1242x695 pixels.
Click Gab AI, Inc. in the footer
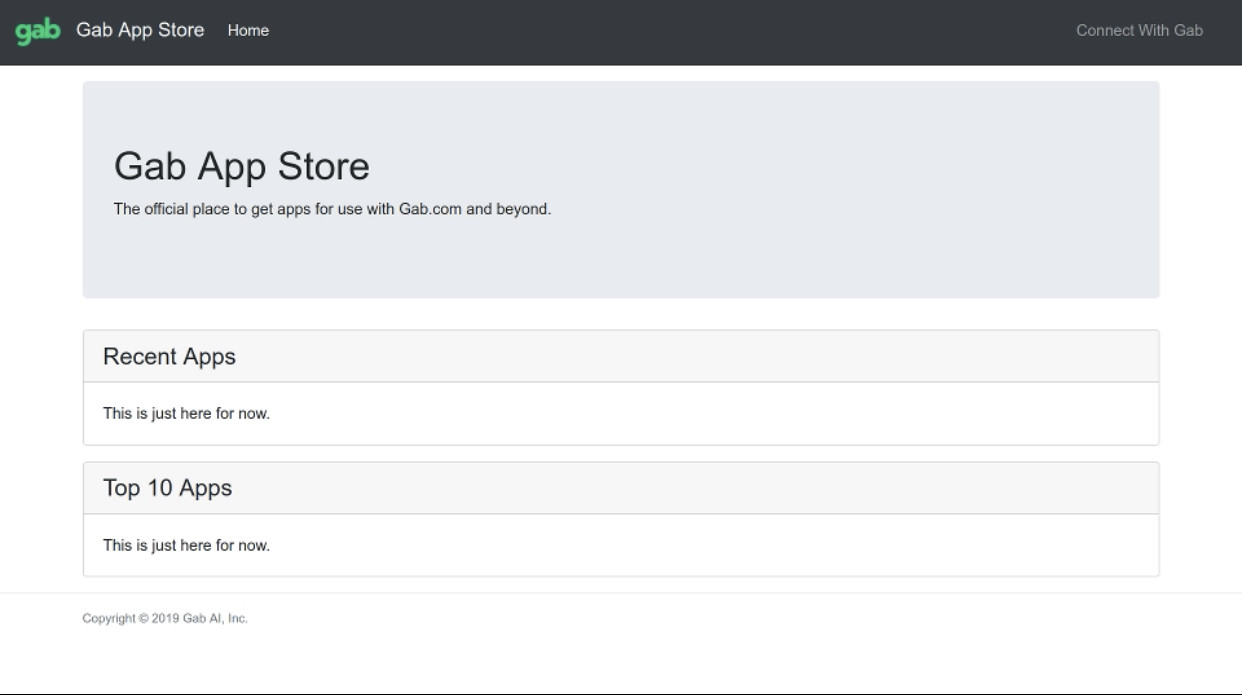pos(215,618)
